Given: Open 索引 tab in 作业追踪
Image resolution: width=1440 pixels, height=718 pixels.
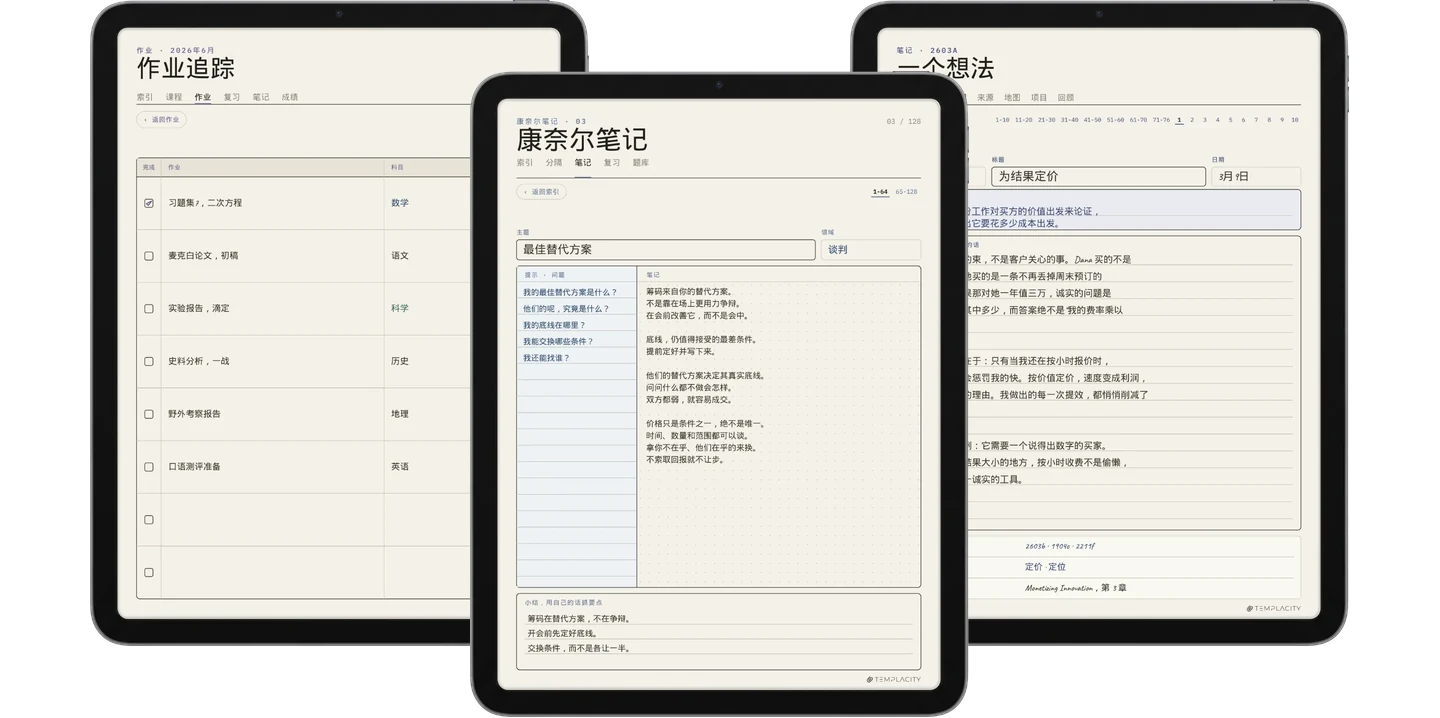Looking at the screenshot, I should pyautogui.click(x=145, y=97).
